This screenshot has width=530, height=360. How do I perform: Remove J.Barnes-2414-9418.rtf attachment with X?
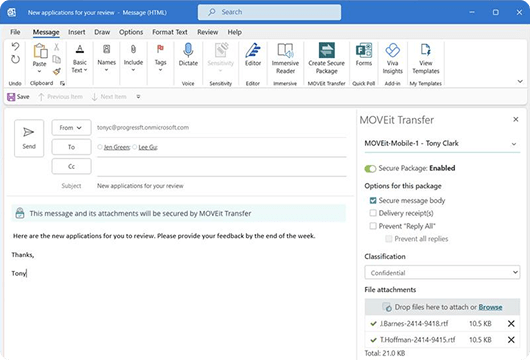[511, 323]
